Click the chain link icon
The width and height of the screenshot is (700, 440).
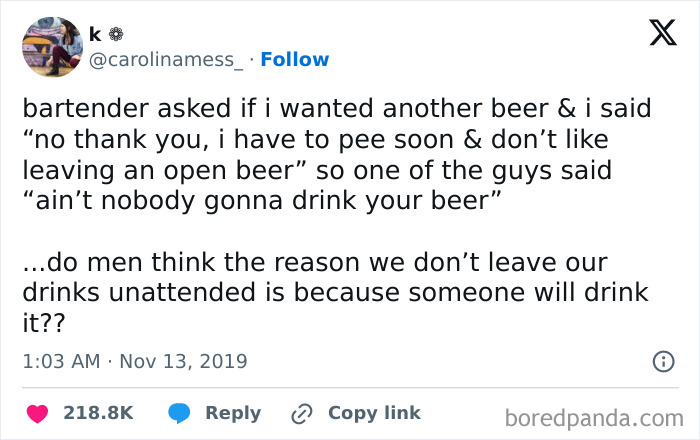tap(300, 413)
